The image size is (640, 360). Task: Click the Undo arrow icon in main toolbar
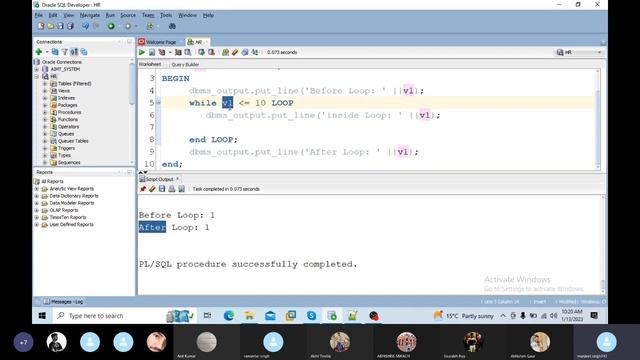pos(85,26)
